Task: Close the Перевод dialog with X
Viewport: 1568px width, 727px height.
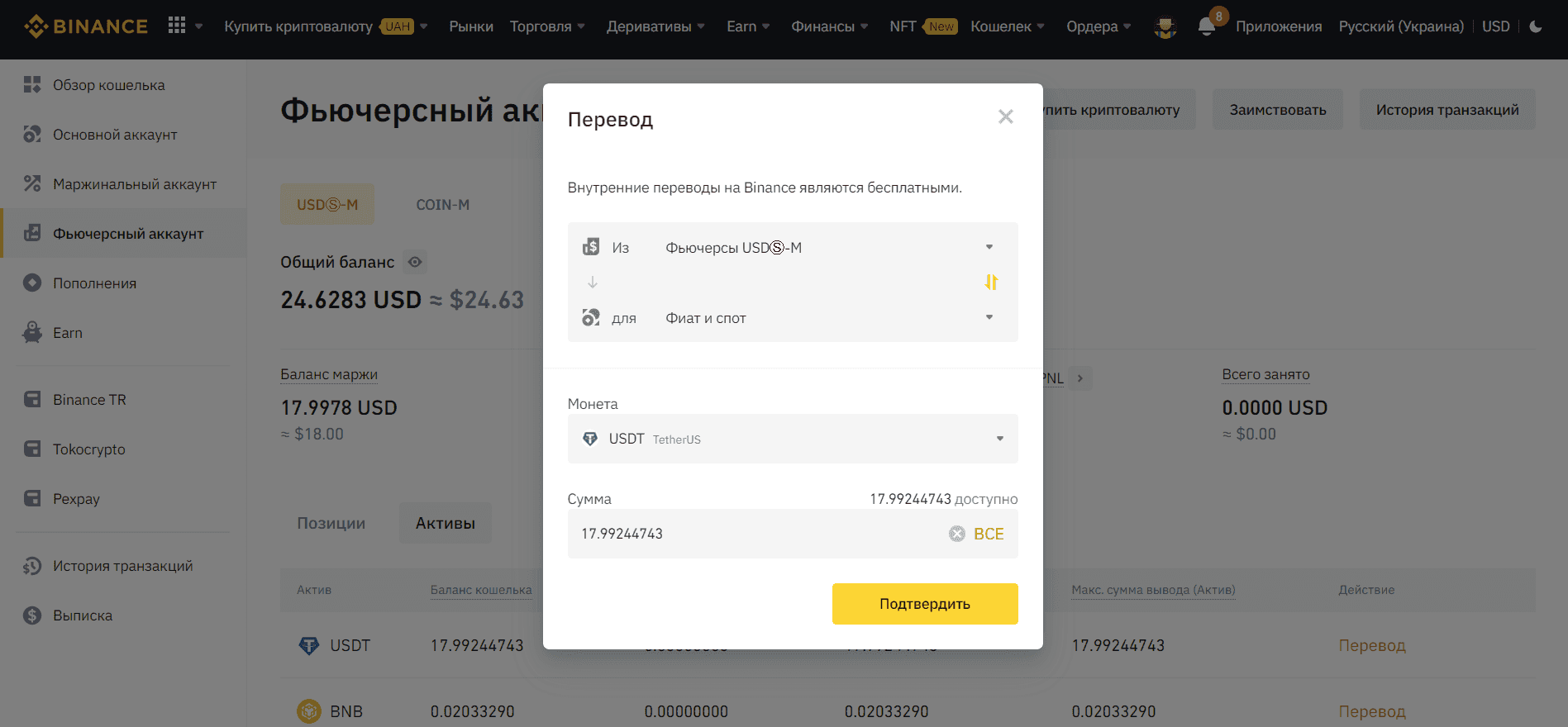Action: click(x=1006, y=116)
